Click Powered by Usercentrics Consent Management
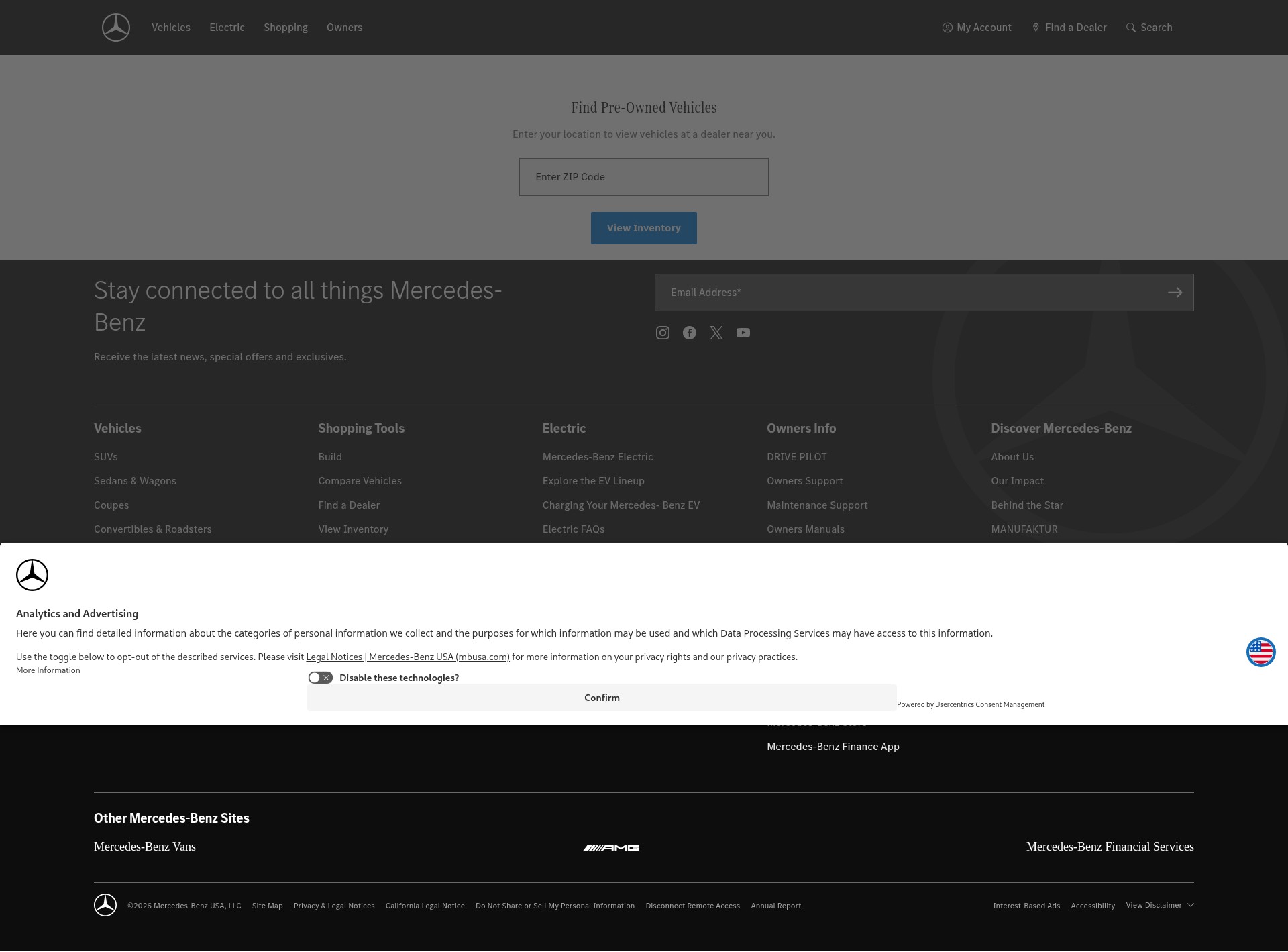This screenshot has width=1288, height=952. coord(971,704)
